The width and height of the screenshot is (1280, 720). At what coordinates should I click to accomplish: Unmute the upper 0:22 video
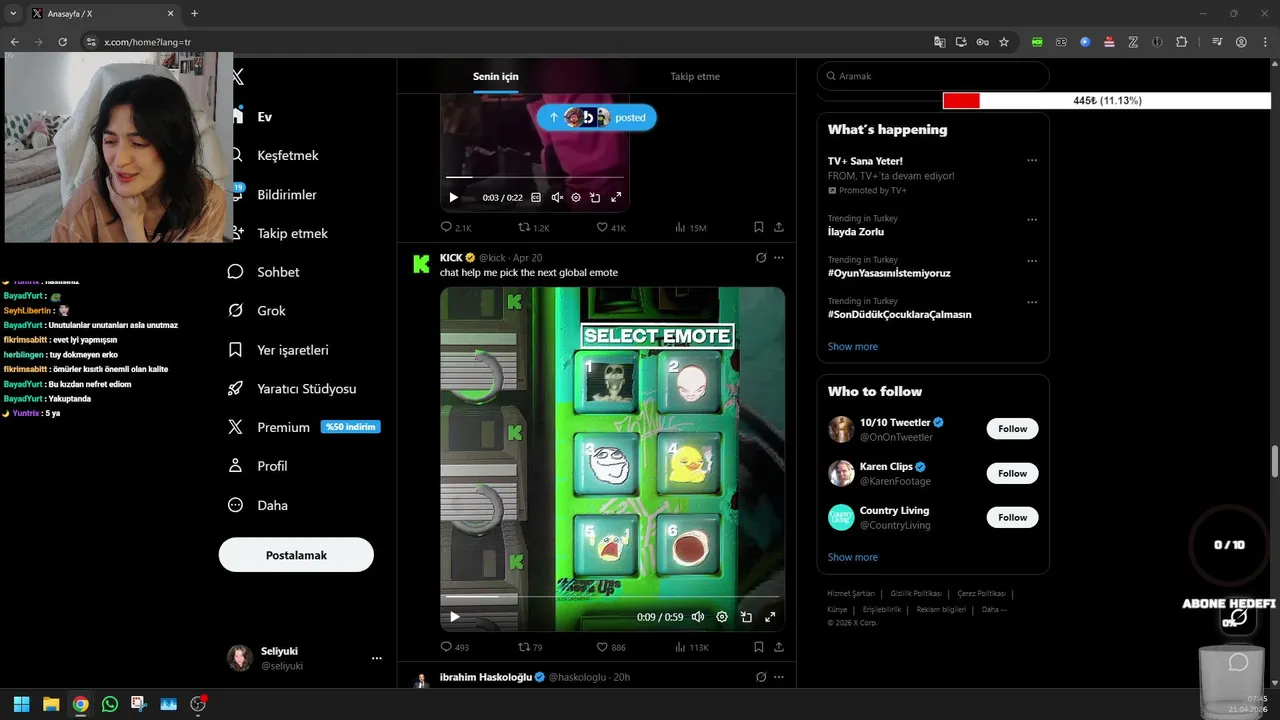click(x=557, y=198)
